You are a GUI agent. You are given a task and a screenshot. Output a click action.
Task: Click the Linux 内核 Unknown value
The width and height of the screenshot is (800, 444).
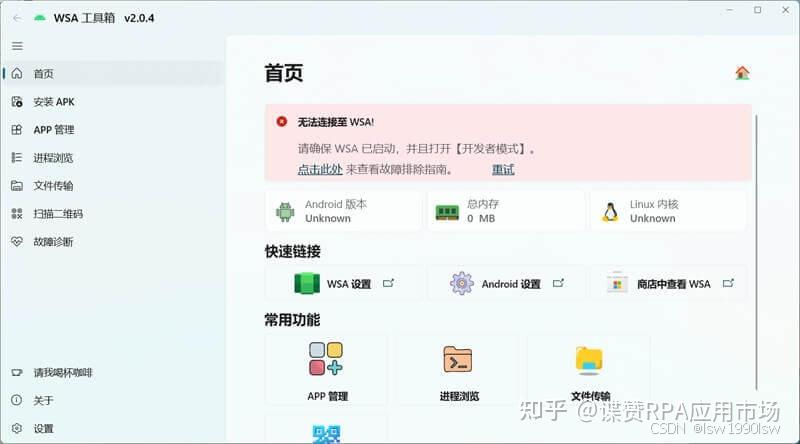point(653,218)
